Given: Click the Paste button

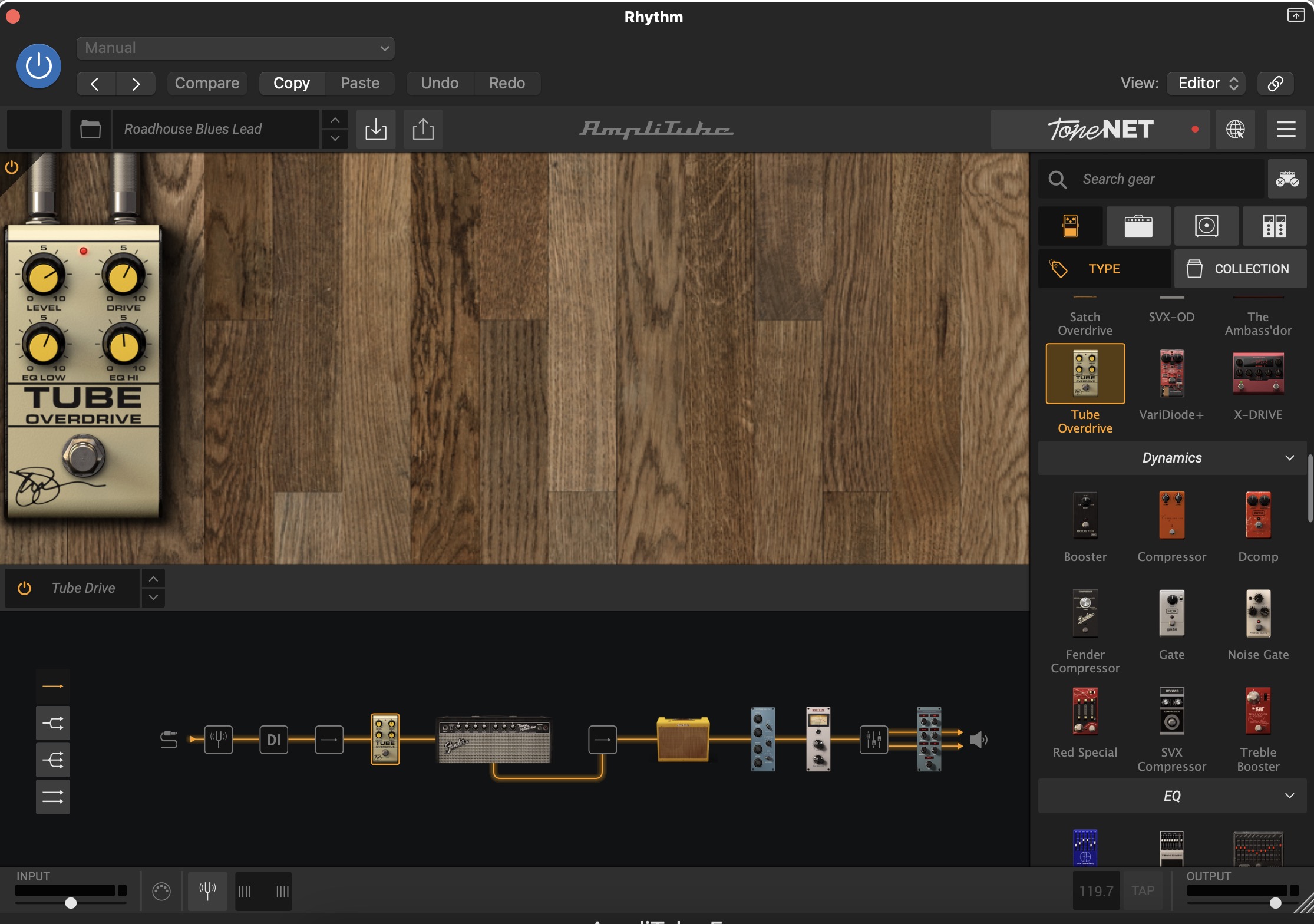Looking at the screenshot, I should pos(360,83).
